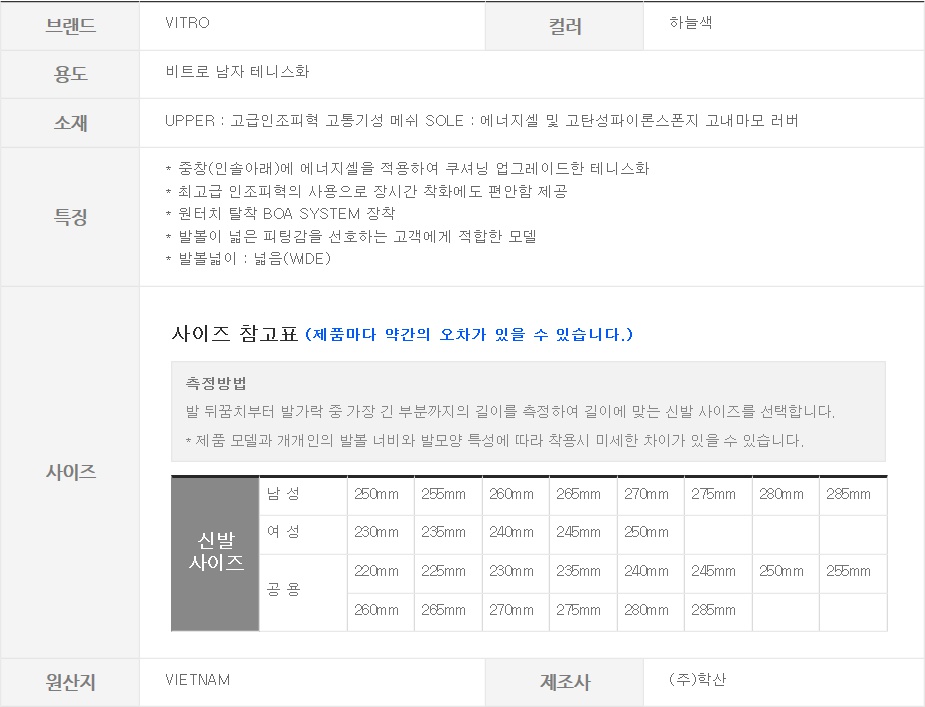Select the 측정방법 heading in gray box

216,383
